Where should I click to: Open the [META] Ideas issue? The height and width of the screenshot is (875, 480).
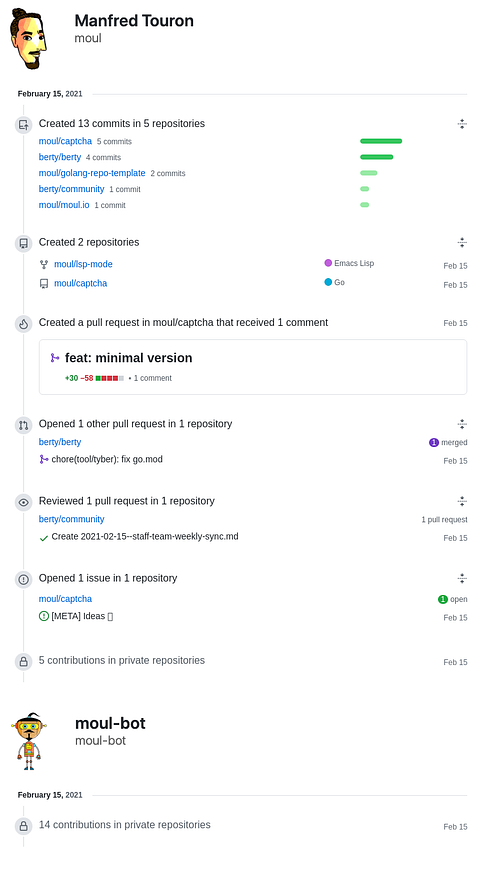pyautogui.click(x=82, y=616)
